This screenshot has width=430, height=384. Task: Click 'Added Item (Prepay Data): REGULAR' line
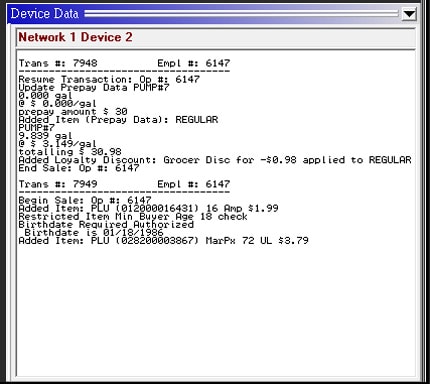(118, 120)
